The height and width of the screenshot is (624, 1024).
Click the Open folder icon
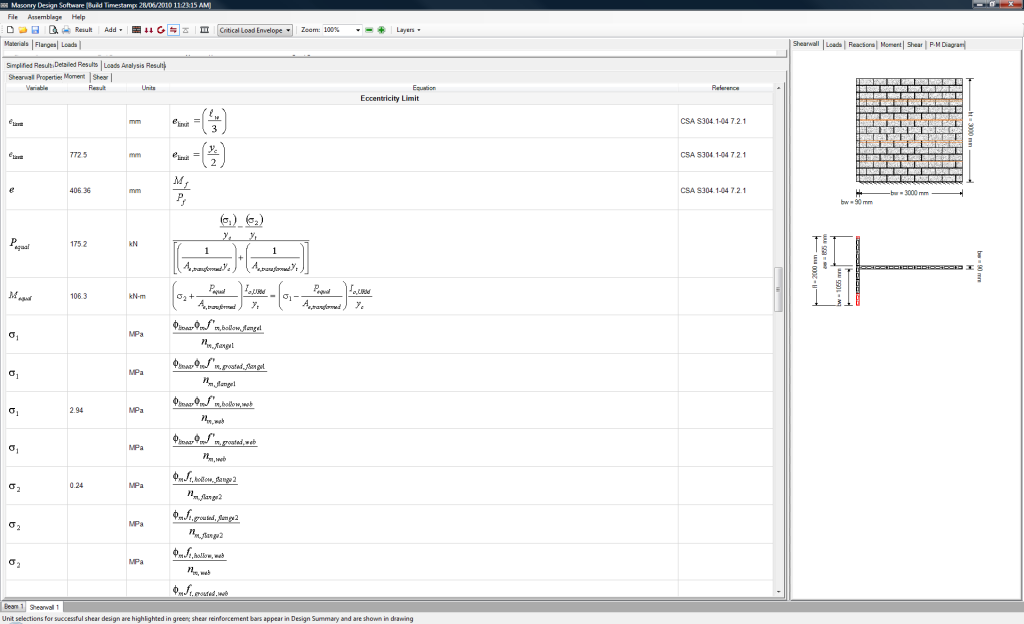(22, 30)
